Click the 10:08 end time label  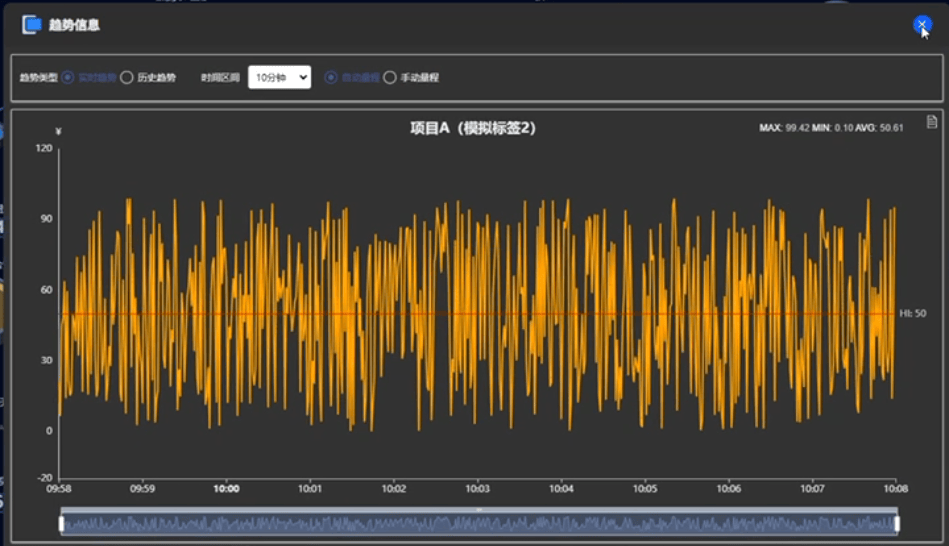895,489
